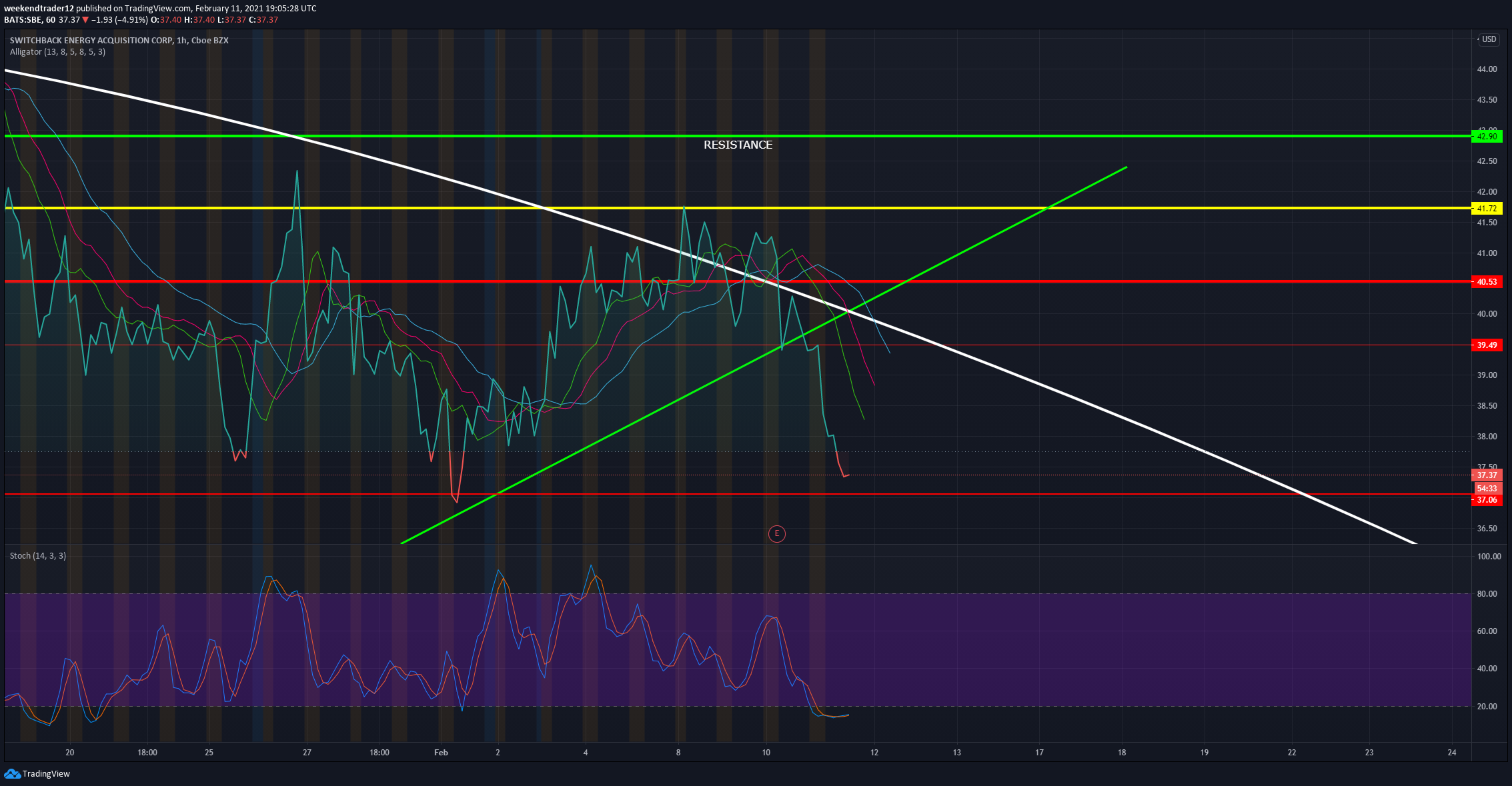
Task: Click the Stoch (14, 3, 3) indicator legend
Action: click(x=38, y=555)
